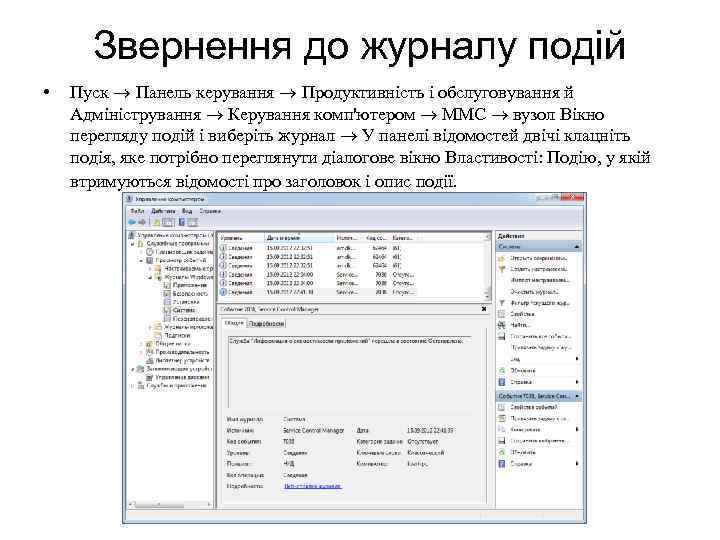Click the event list vertical scrollbar down arrow
The image size is (720, 540).
488,297
